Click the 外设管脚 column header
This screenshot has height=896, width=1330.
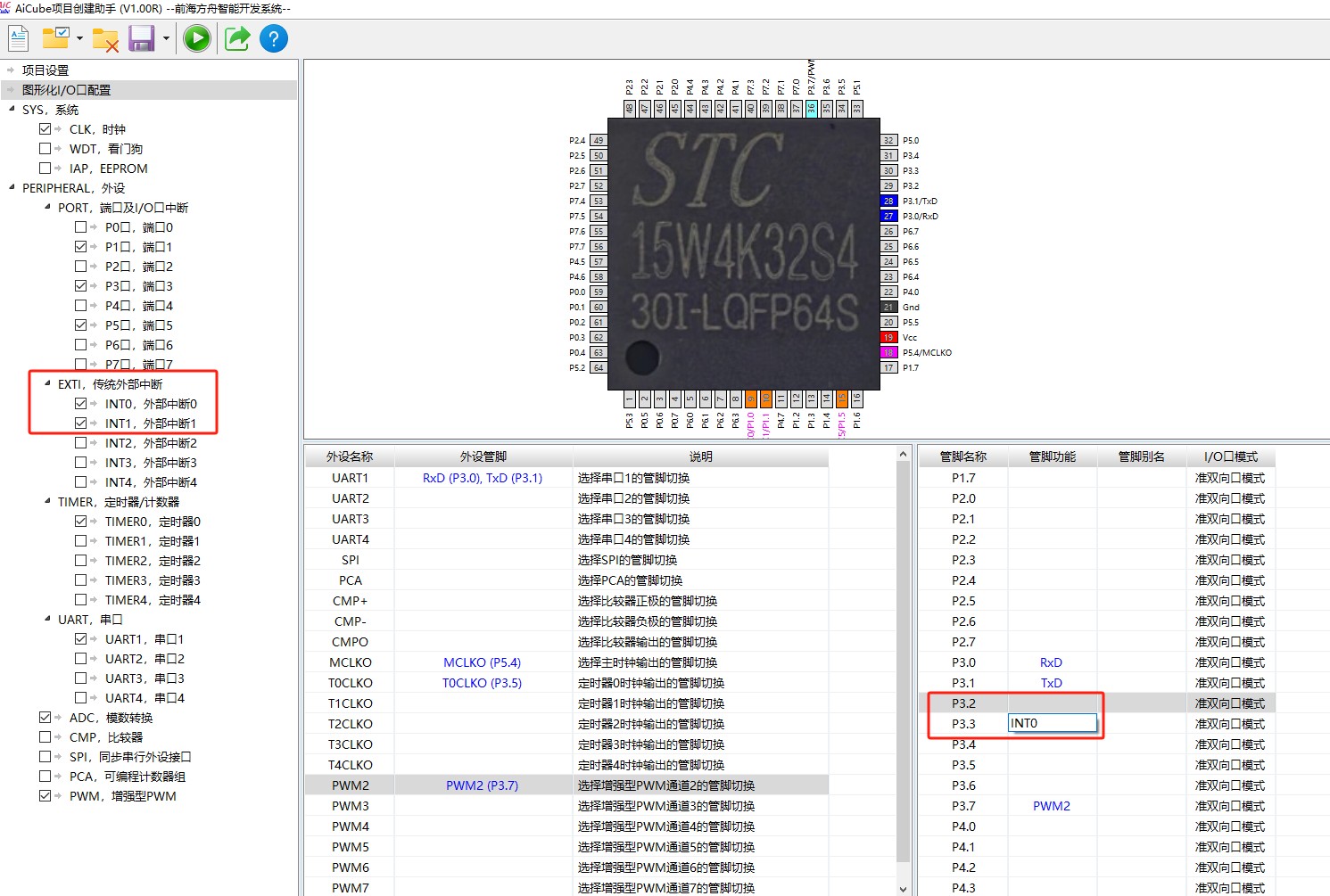coord(483,456)
